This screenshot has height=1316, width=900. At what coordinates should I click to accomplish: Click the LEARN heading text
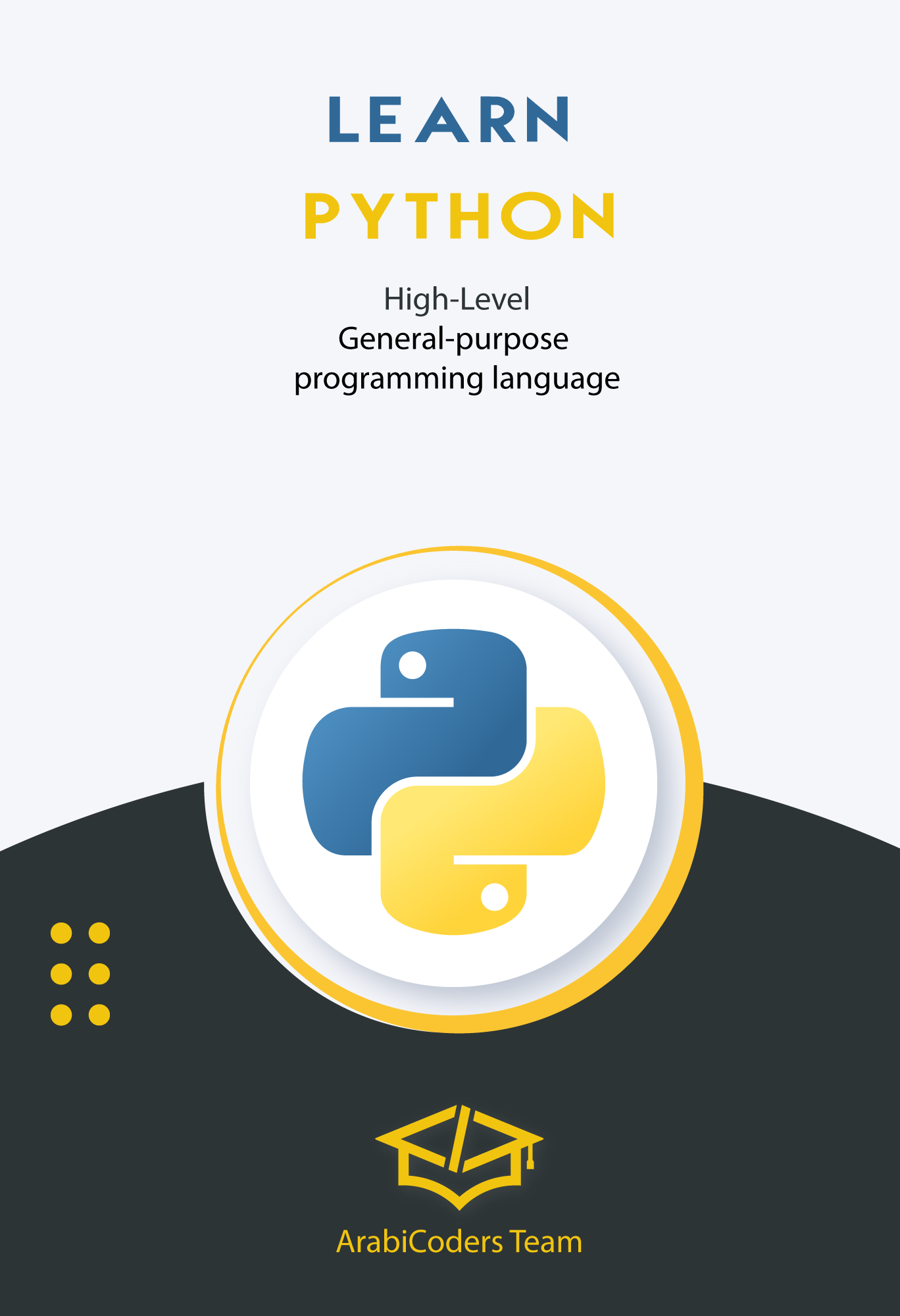tap(449, 119)
